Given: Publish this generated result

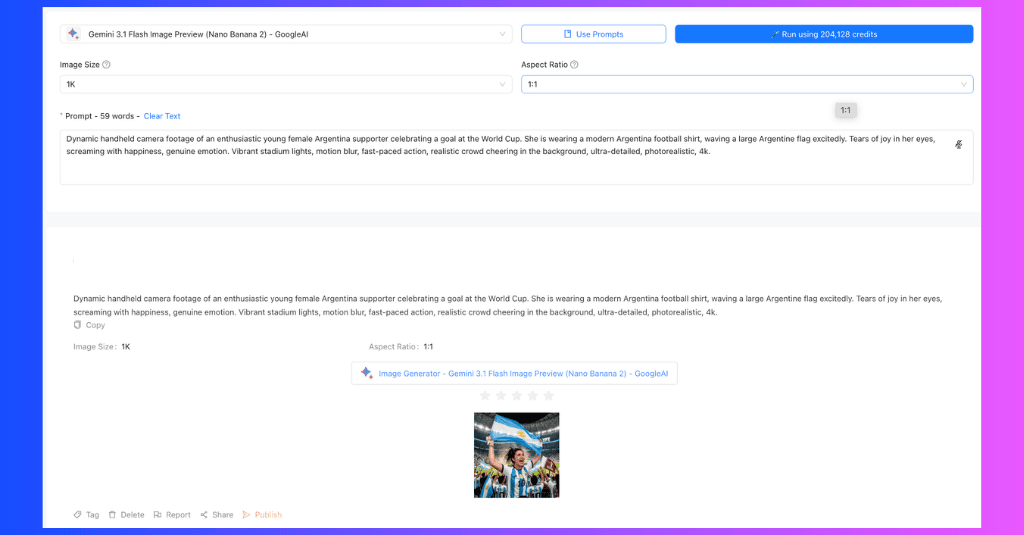Looking at the screenshot, I should coord(262,515).
